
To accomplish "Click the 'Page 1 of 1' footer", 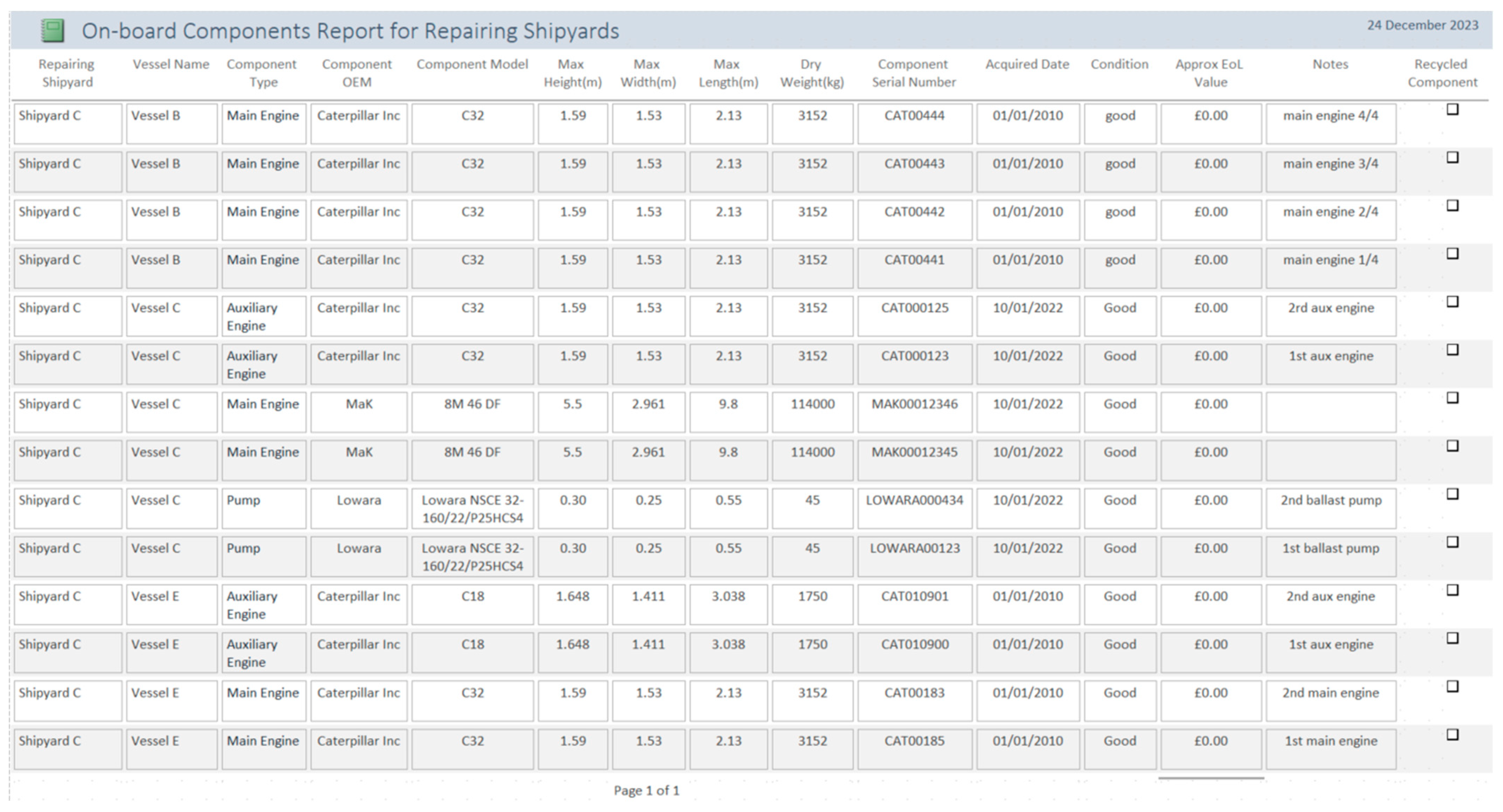I will [646, 790].
